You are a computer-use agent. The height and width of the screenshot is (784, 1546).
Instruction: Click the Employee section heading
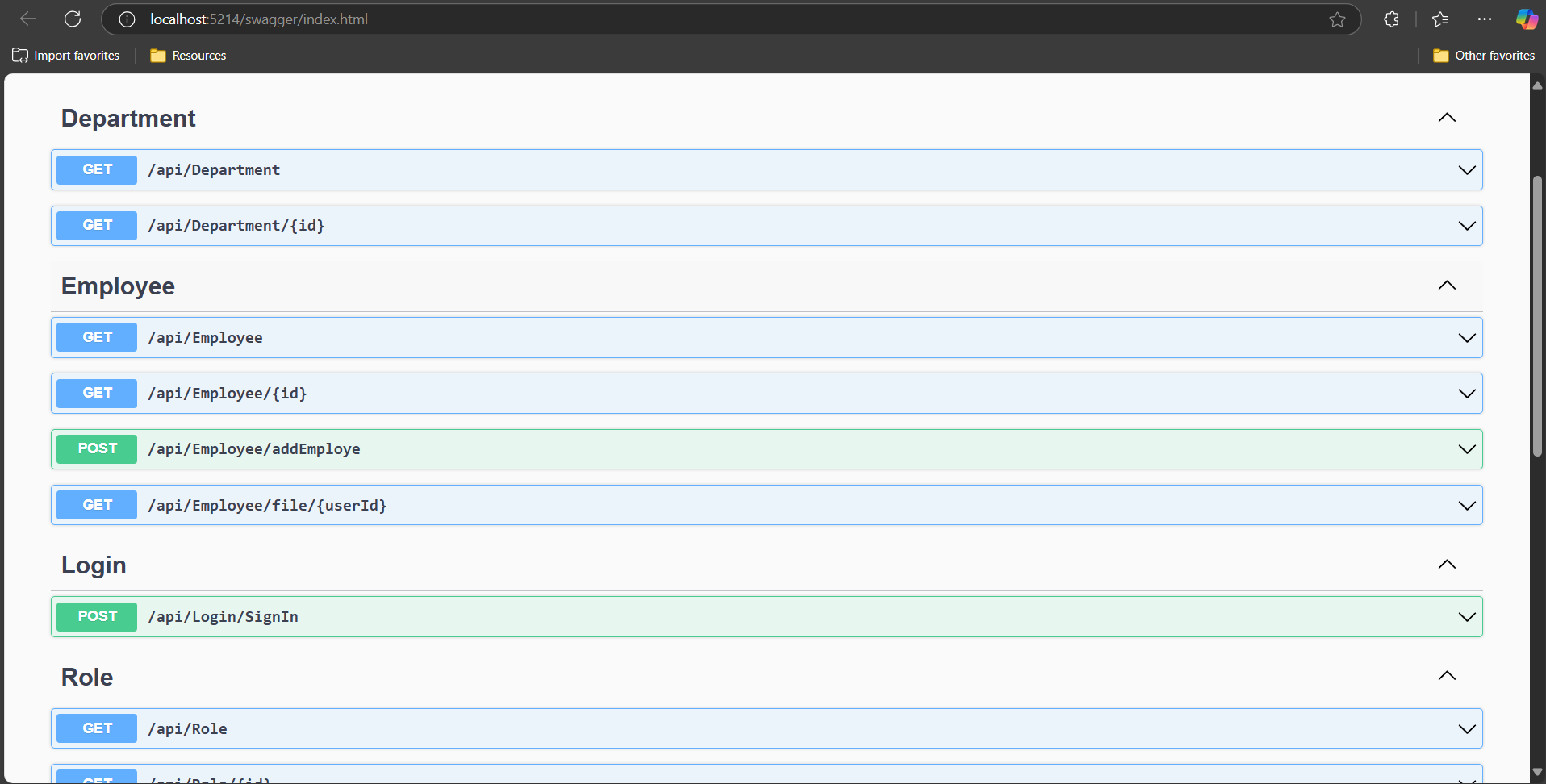pos(118,286)
